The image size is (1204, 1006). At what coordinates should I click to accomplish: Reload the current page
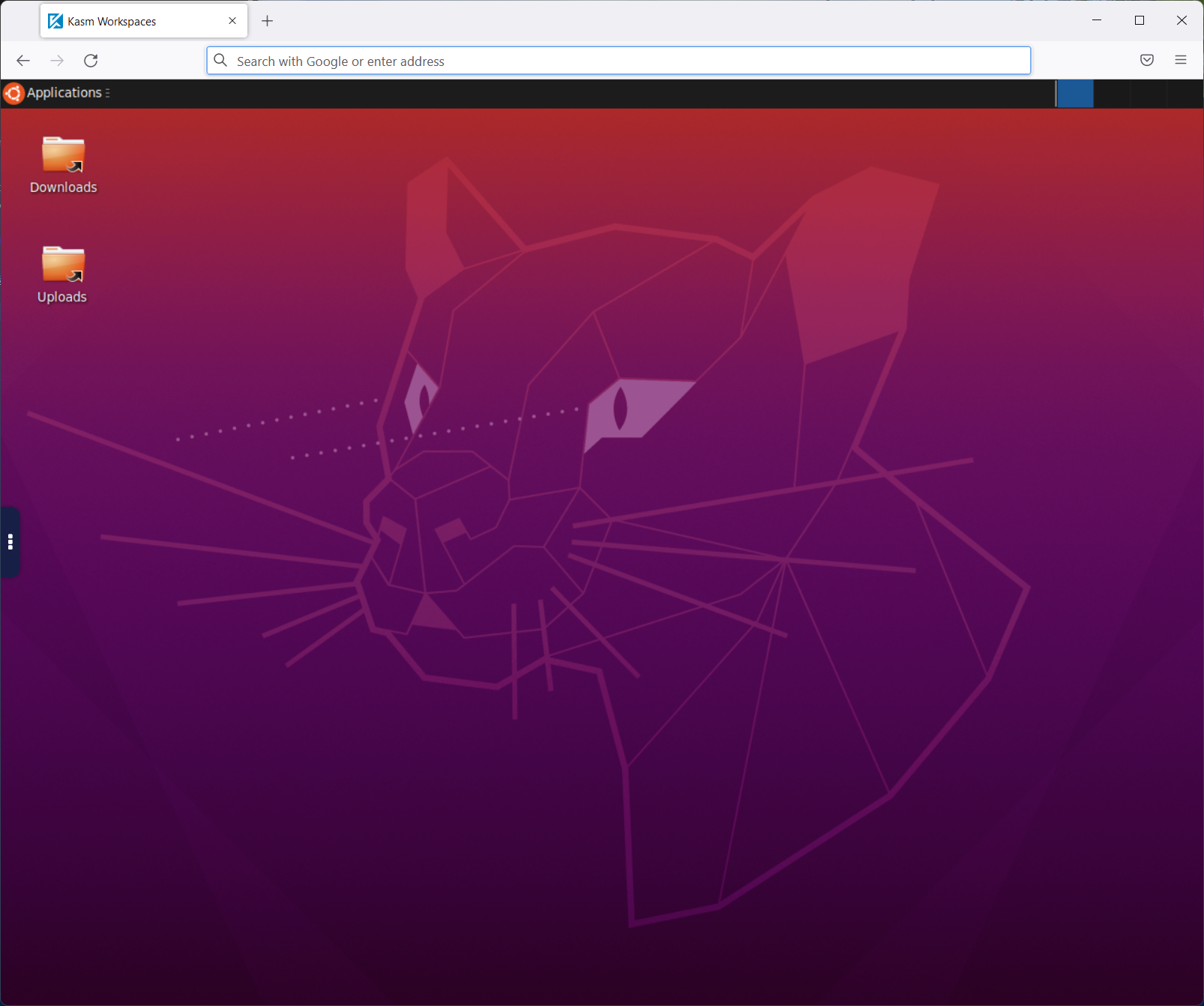(x=91, y=61)
